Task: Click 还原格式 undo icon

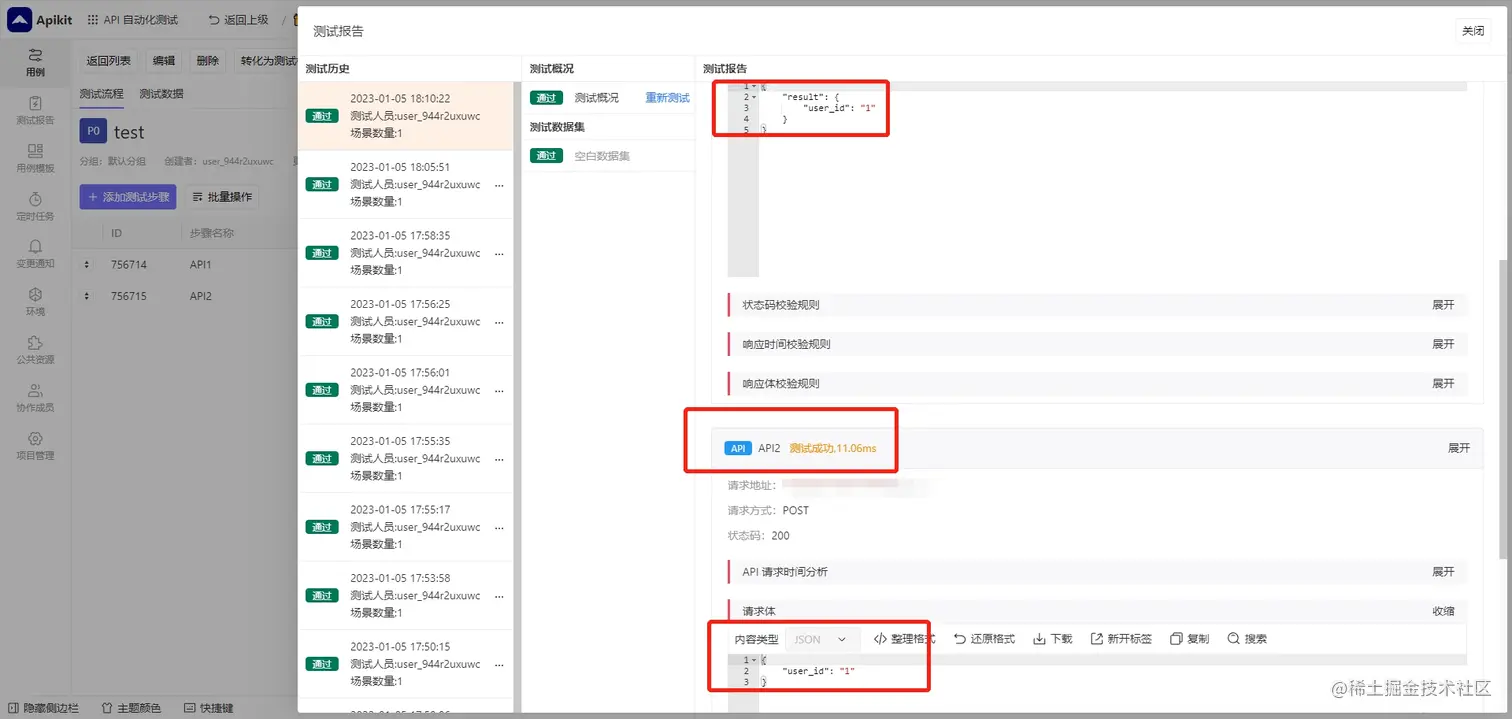Action: coord(960,639)
